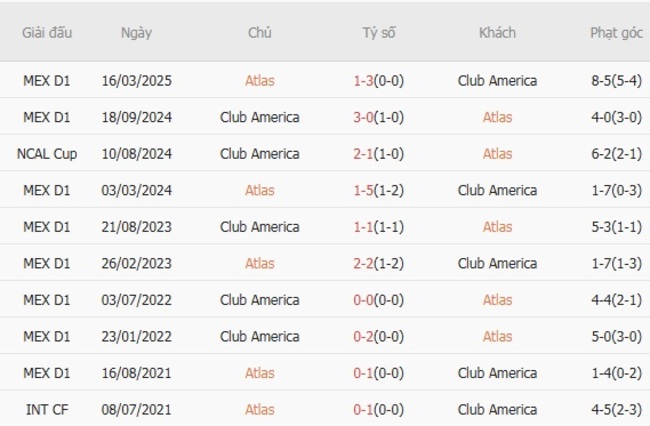Open the 0-2 score on 23/01/2022
The image size is (650, 426).
tap(363, 336)
